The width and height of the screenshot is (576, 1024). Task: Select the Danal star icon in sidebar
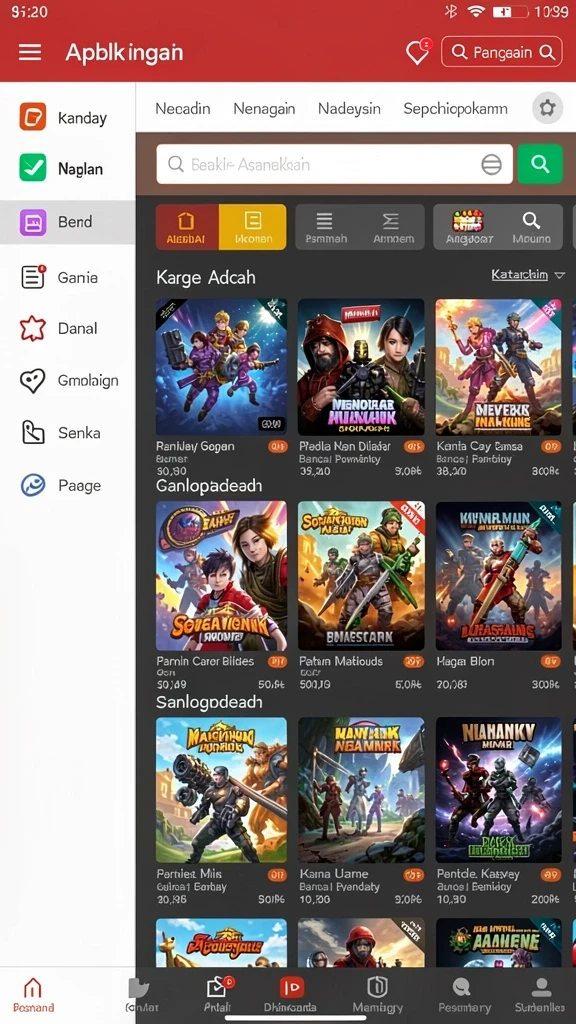click(x=33, y=328)
